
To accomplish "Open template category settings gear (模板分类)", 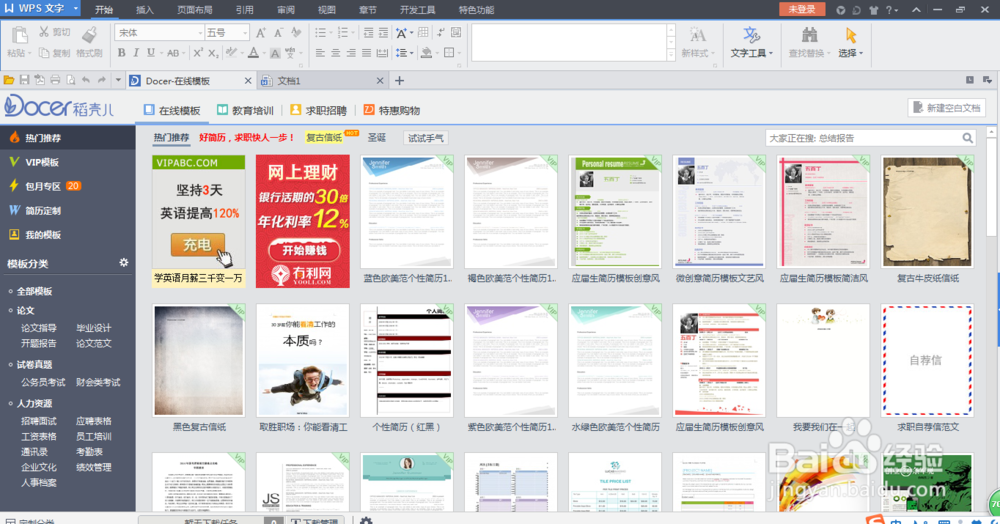I will click(x=124, y=263).
